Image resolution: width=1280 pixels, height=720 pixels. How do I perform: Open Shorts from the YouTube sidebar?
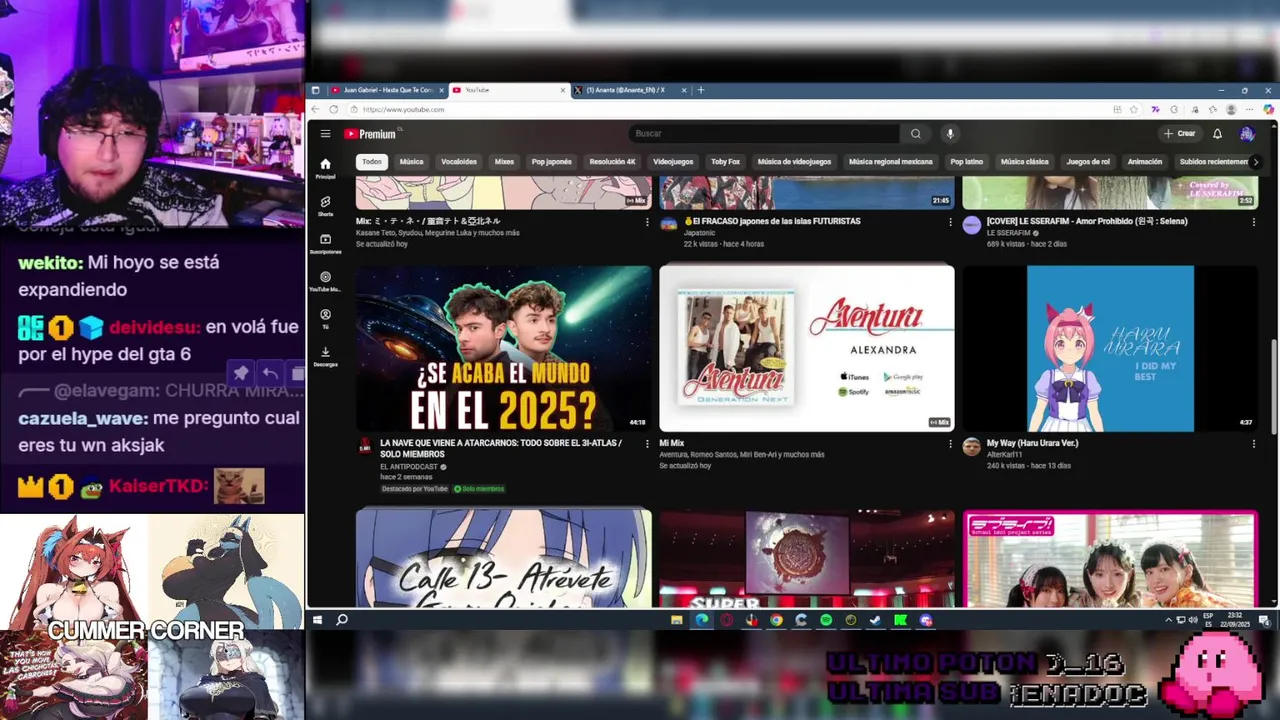(x=325, y=206)
